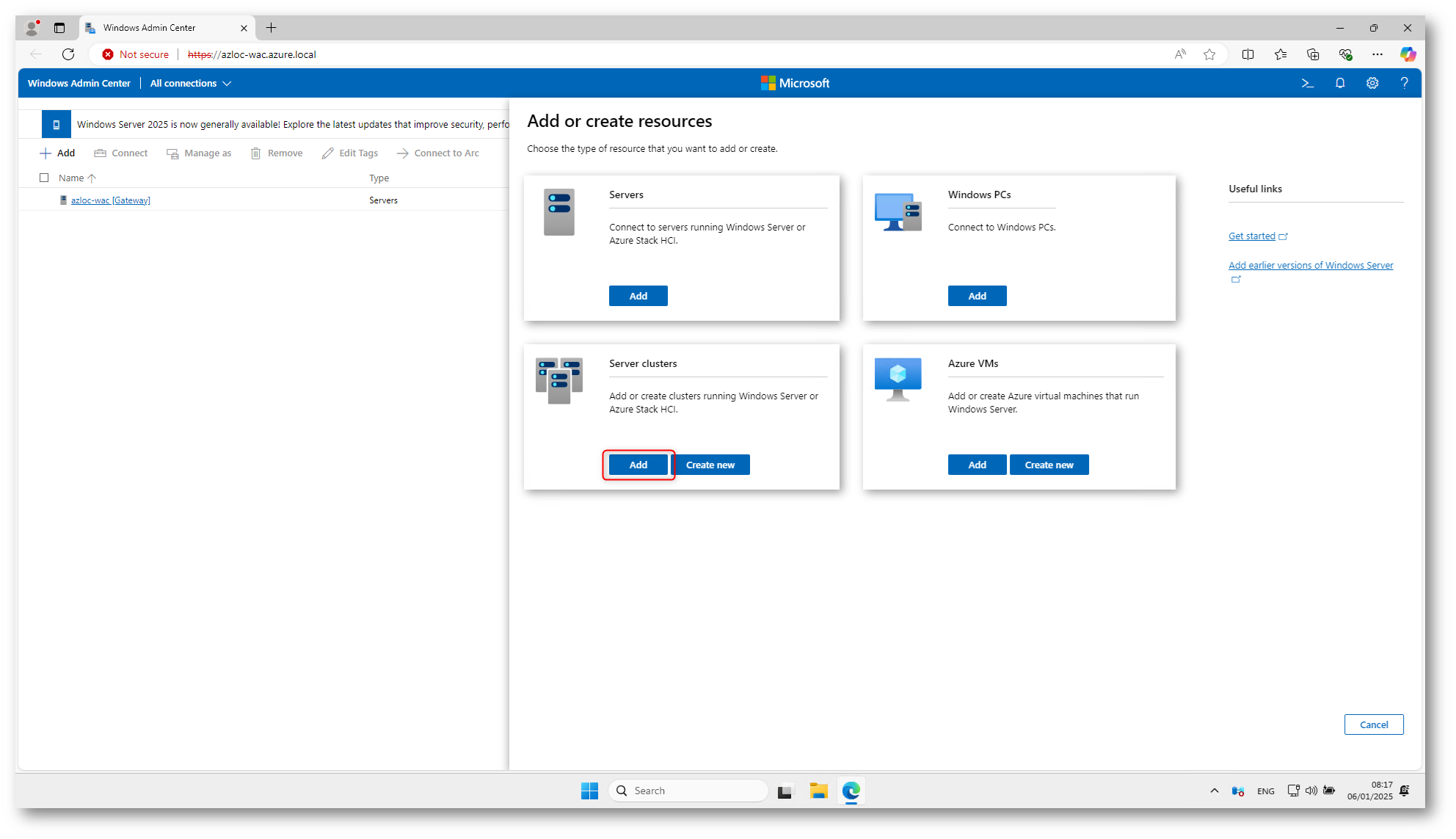The width and height of the screenshot is (1456, 839).
Task: Add a Servers resource
Action: (638, 296)
